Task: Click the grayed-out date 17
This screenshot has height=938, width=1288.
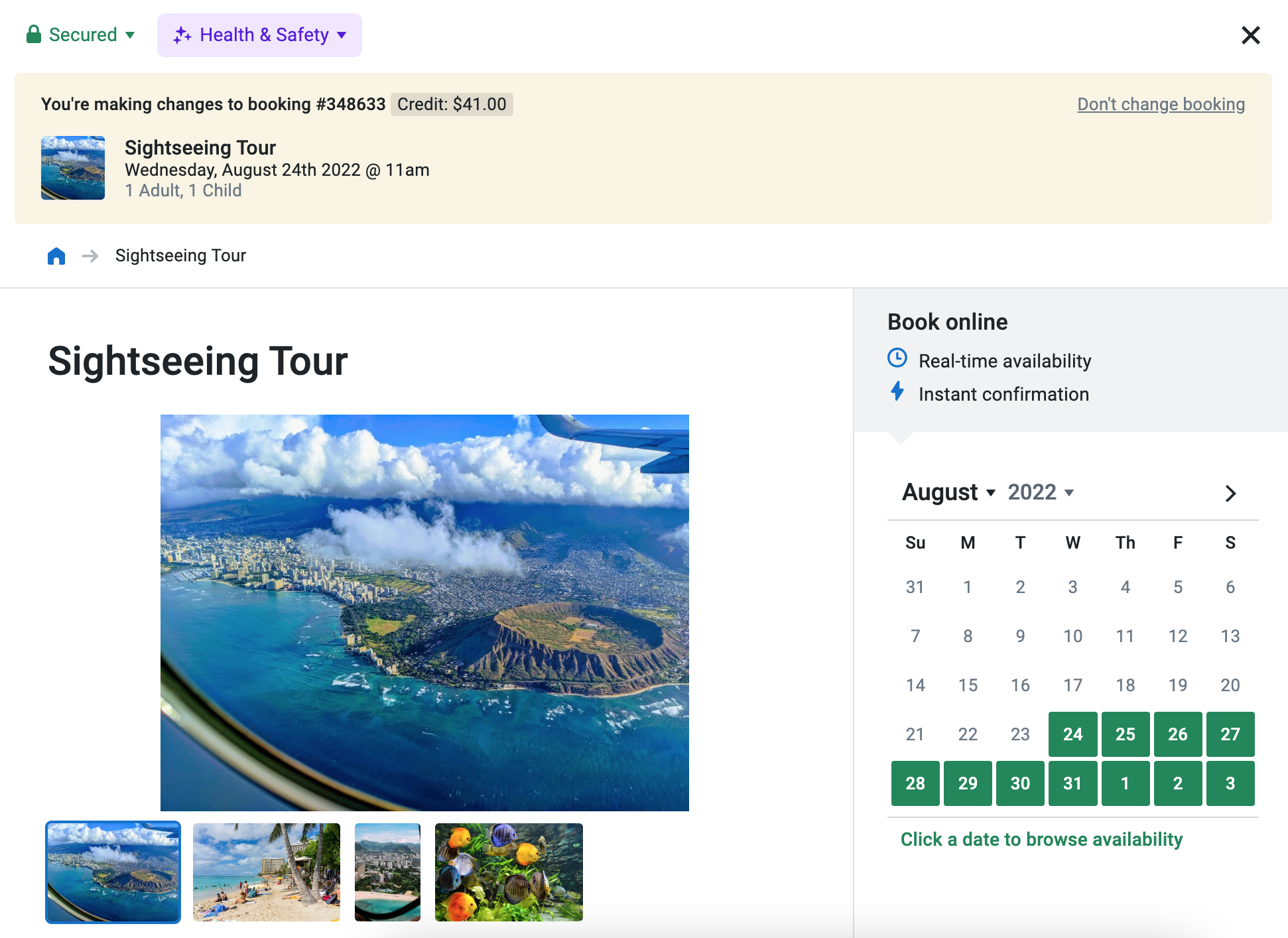Action: click(1072, 685)
